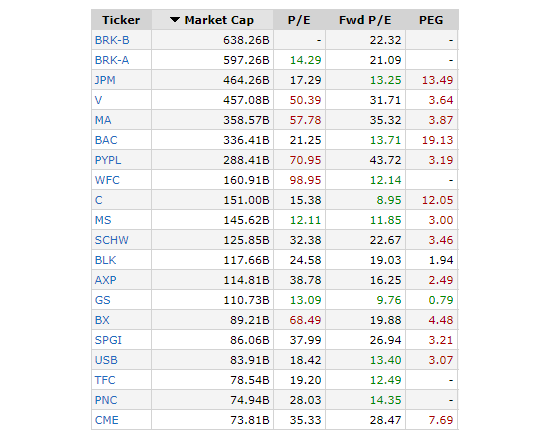The width and height of the screenshot is (552, 436).
Task: Select market cap value 160.91B
Action: point(246,180)
